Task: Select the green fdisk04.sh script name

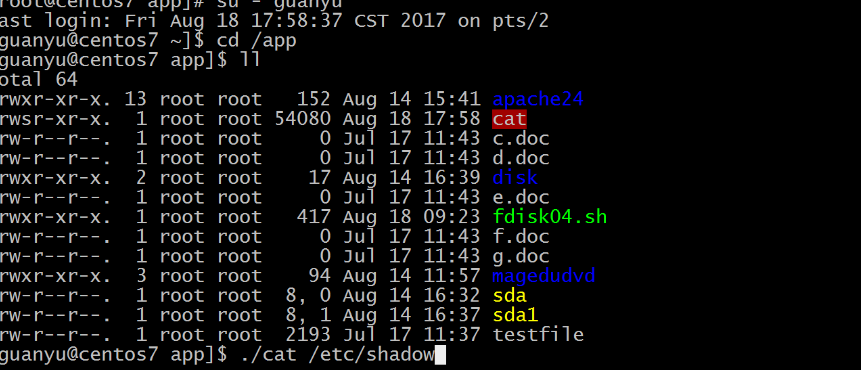Action: [550, 217]
